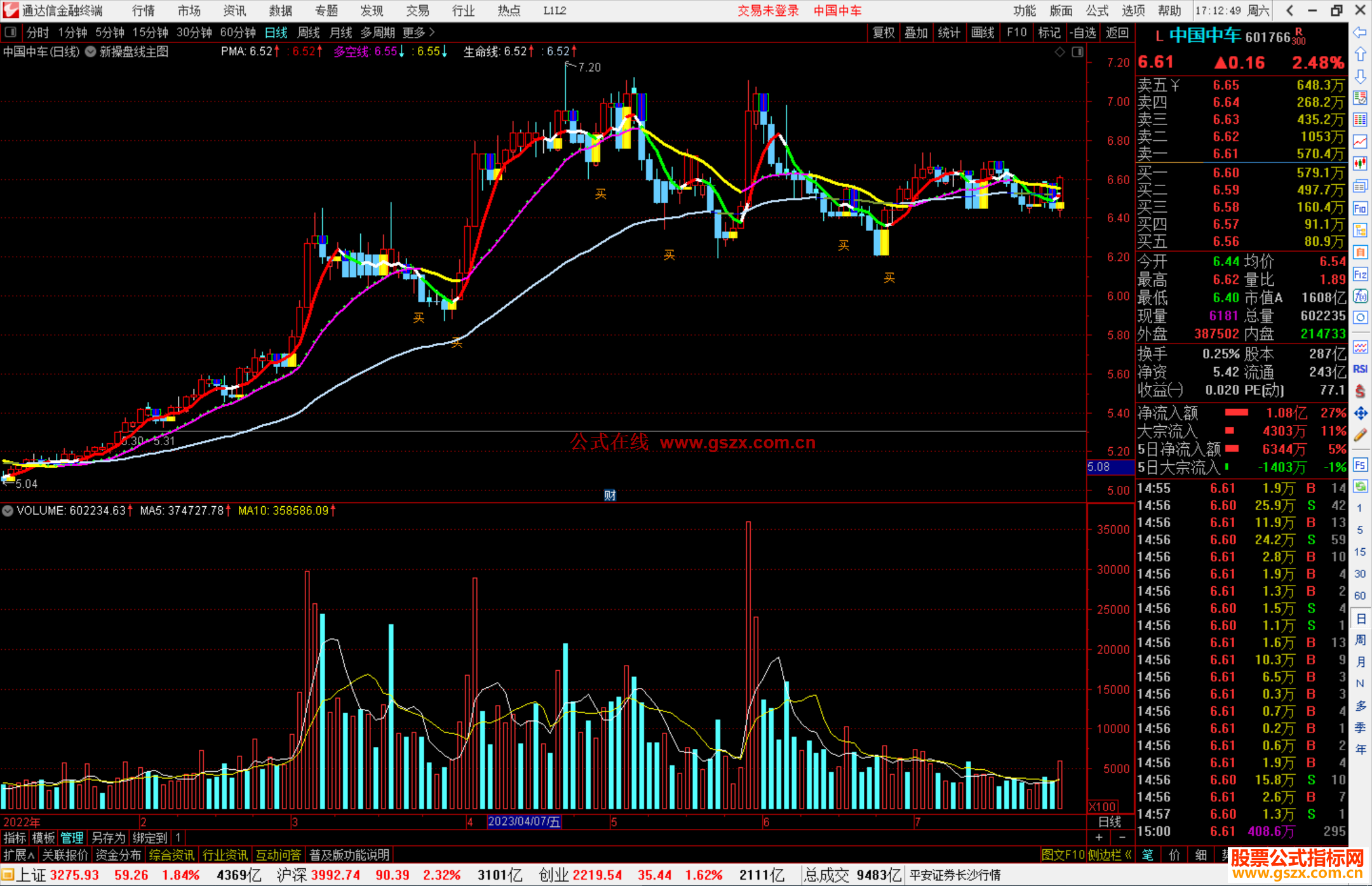
Task: Click the 另存为 button
Action: click(109, 838)
